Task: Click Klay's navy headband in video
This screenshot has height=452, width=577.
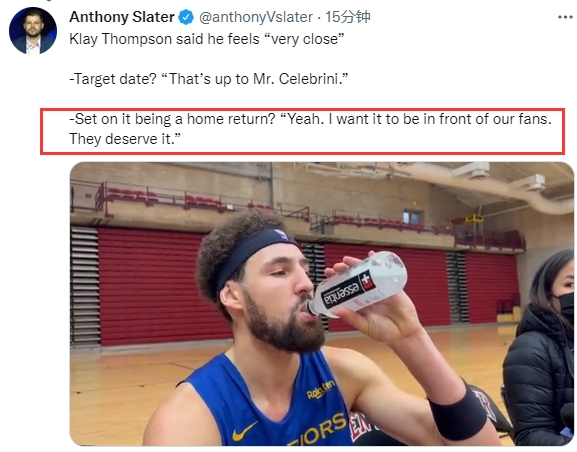Action: [252, 251]
